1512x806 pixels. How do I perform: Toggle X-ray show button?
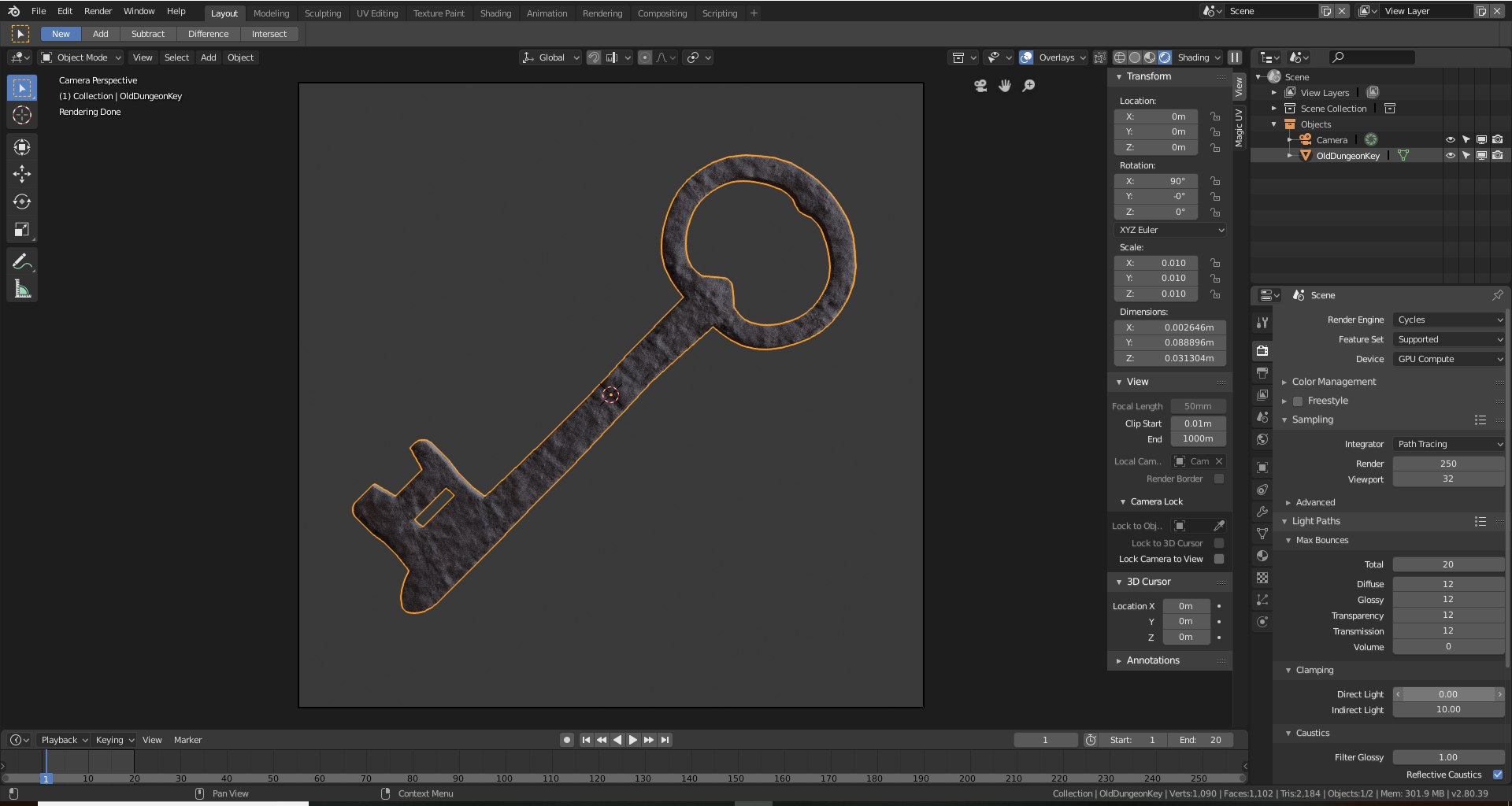click(x=1100, y=57)
